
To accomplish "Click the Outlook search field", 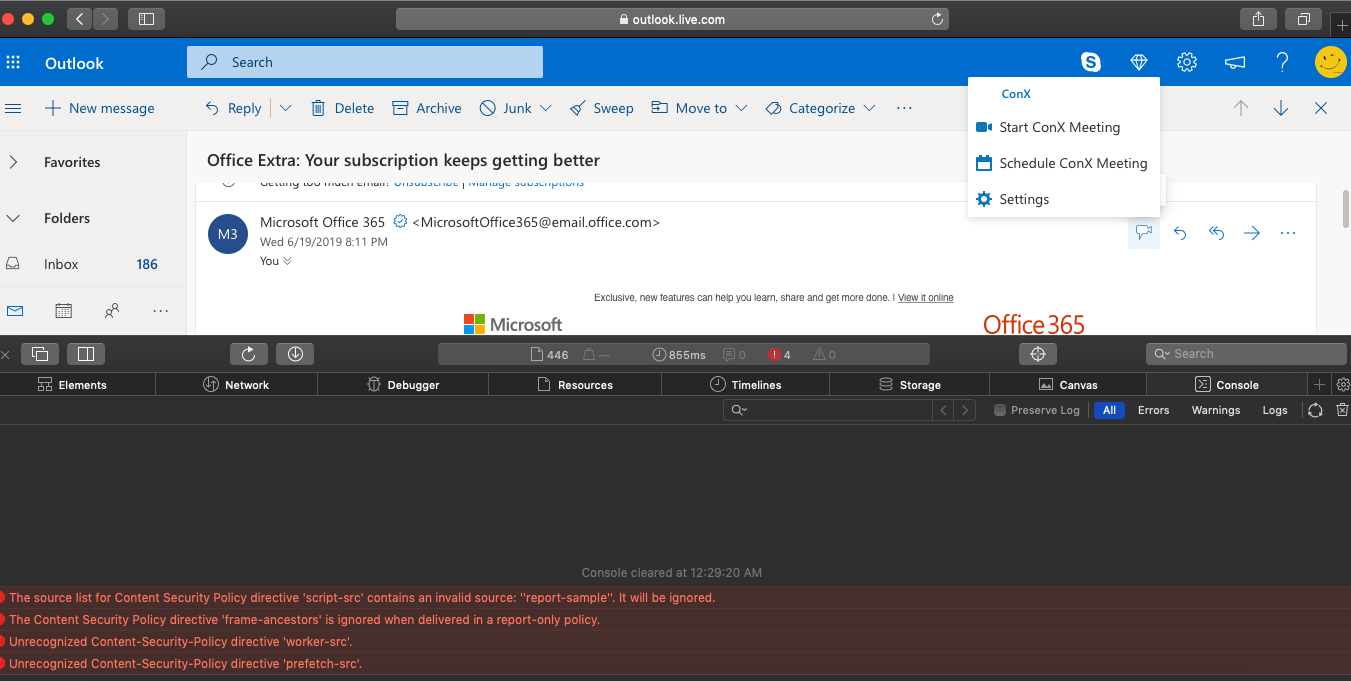I will tap(364, 61).
